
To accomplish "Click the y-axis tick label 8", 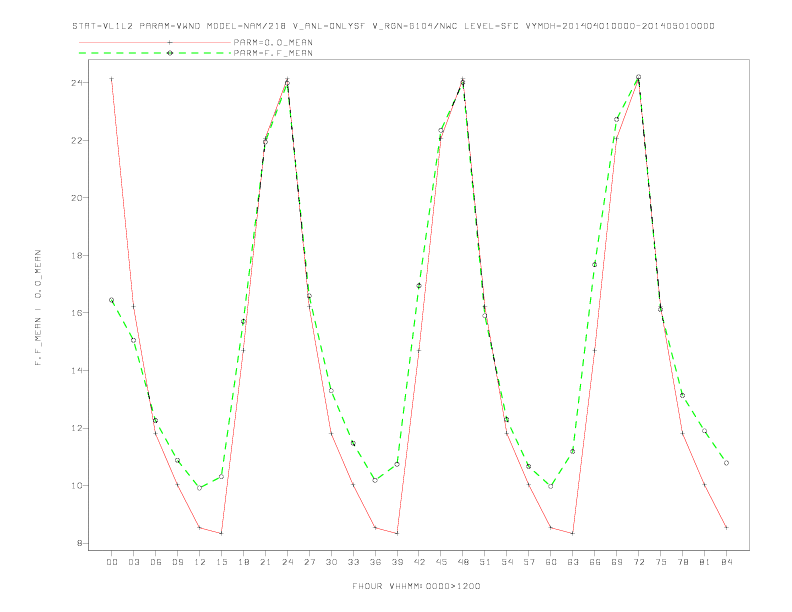I will (x=79, y=543).
